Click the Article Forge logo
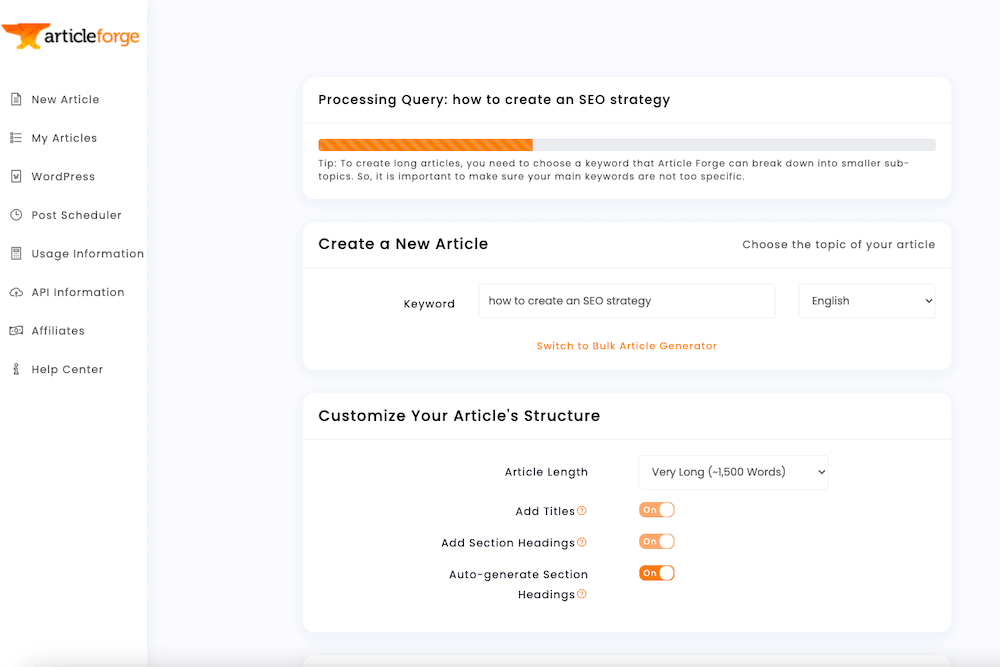Image resolution: width=1000 pixels, height=667 pixels. 71,37
